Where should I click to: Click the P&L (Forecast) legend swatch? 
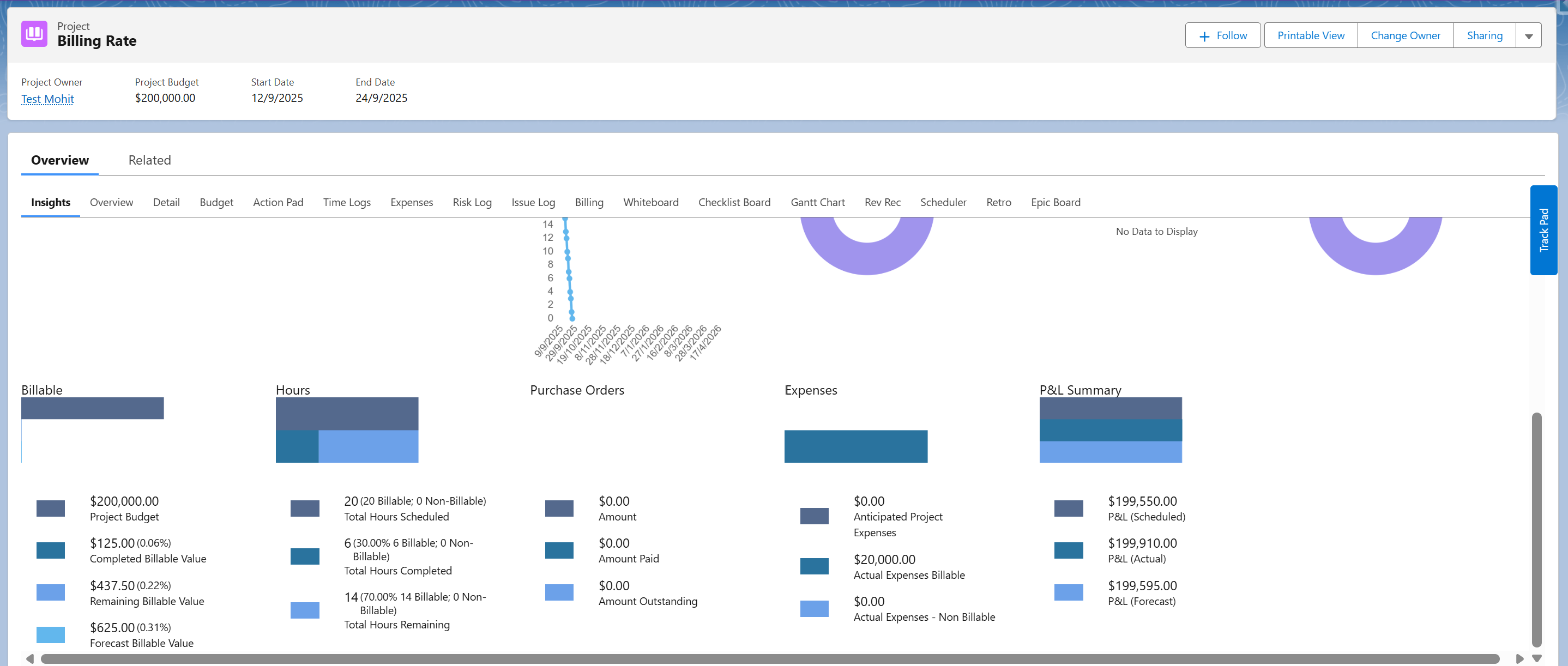pos(1069,592)
